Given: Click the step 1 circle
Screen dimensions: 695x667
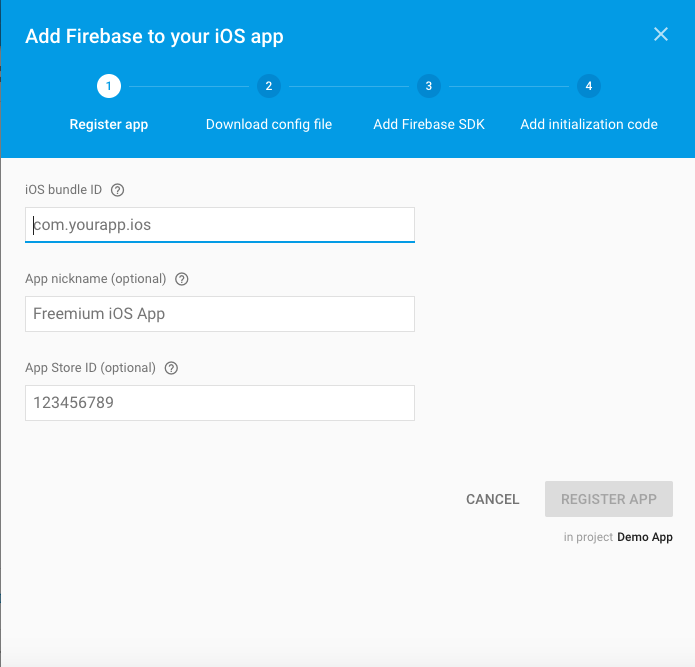Looking at the screenshot, I should (109, 86).
